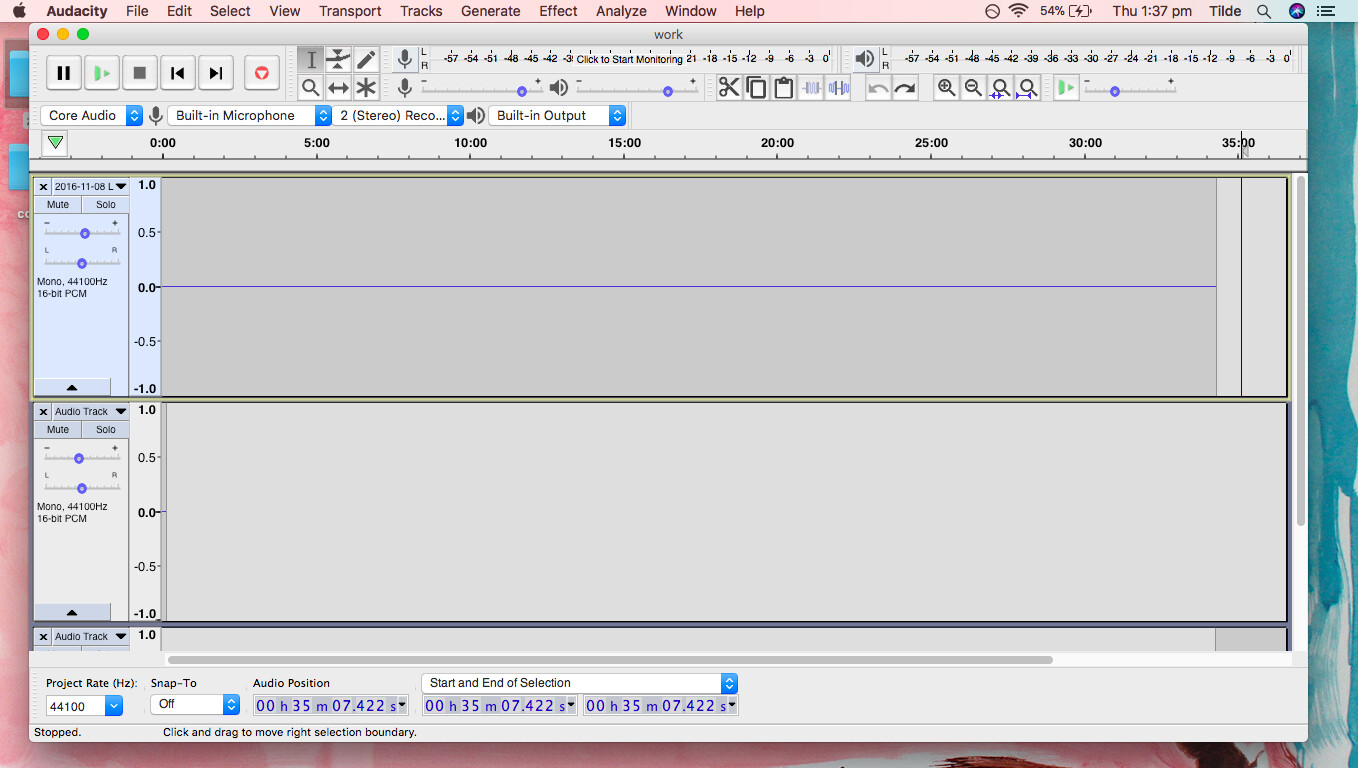
Task: Click the Stop transport button
Action: 139,73
